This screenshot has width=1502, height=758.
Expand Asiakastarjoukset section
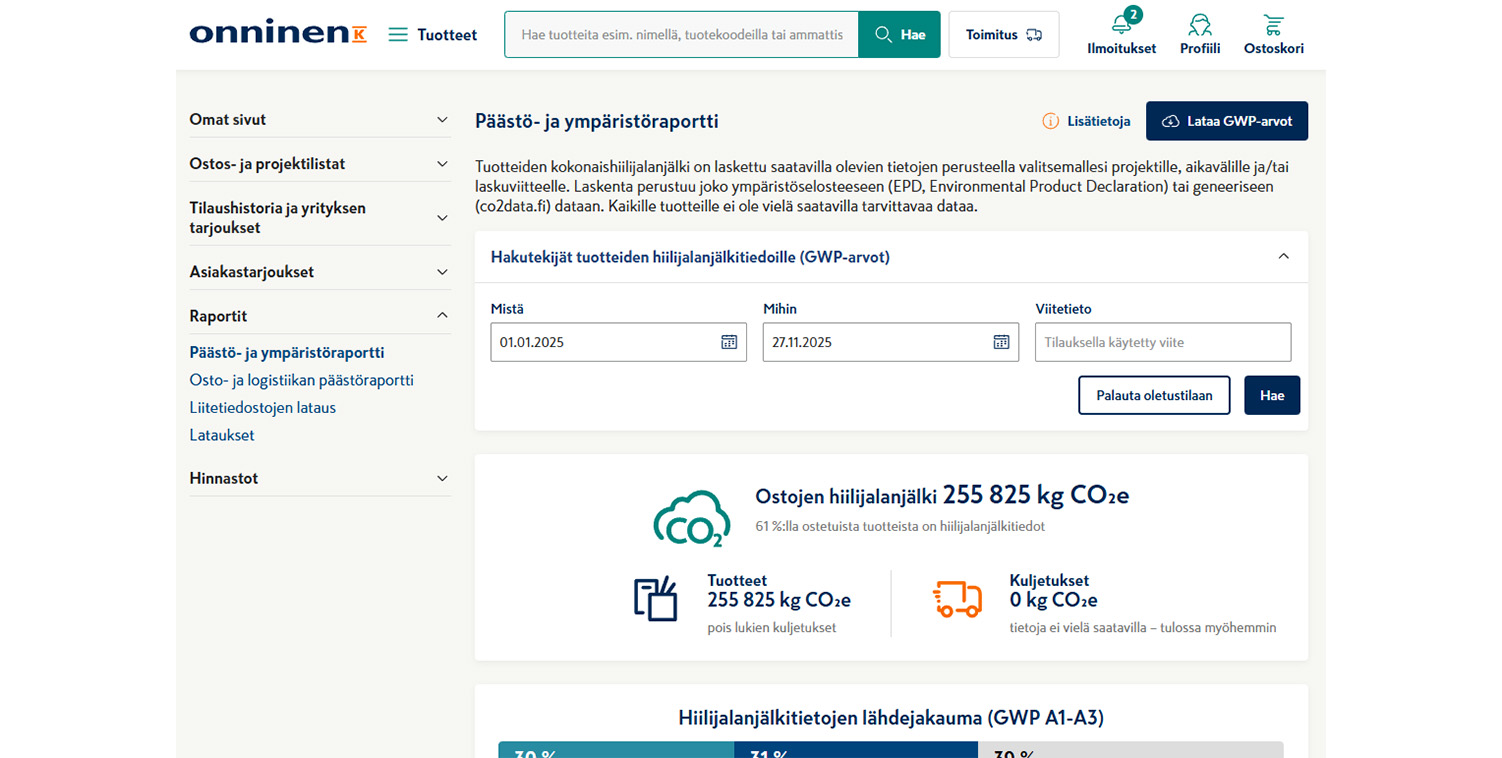pos(320,272)
